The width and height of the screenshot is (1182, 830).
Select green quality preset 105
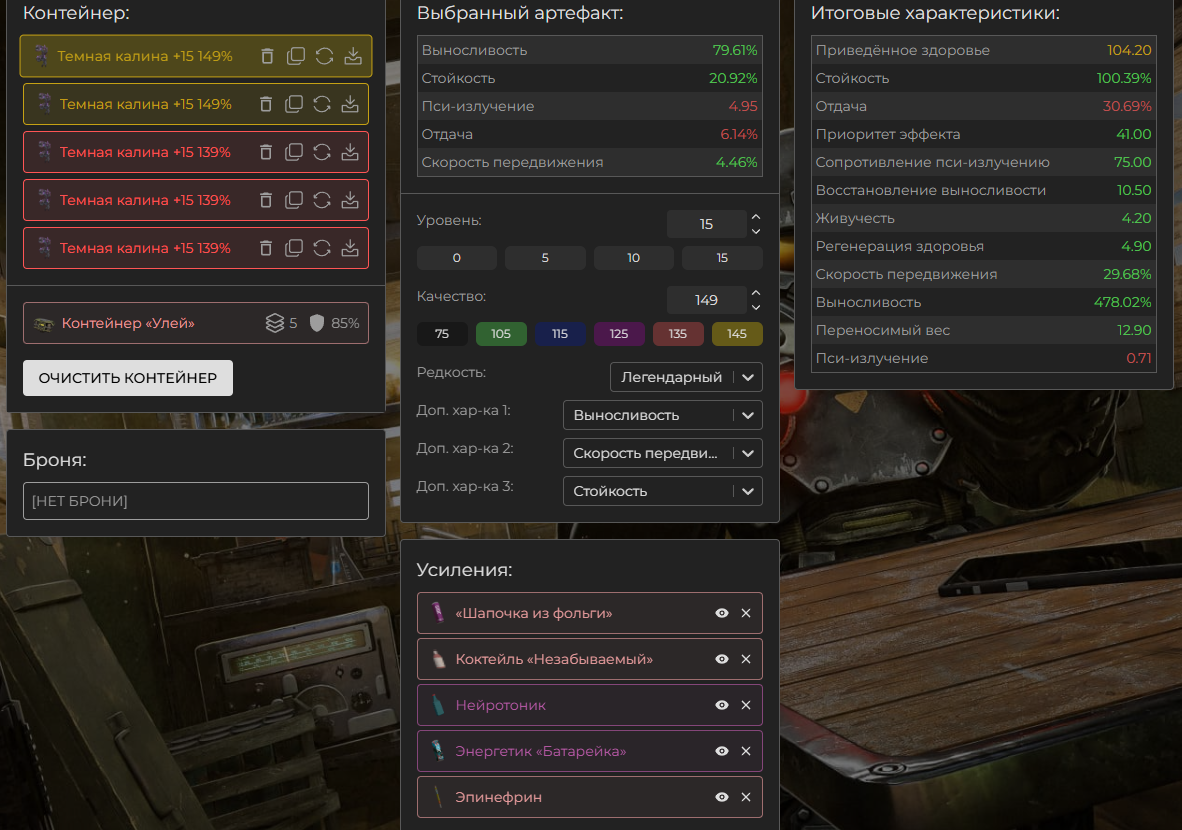(x=501, y=333)
